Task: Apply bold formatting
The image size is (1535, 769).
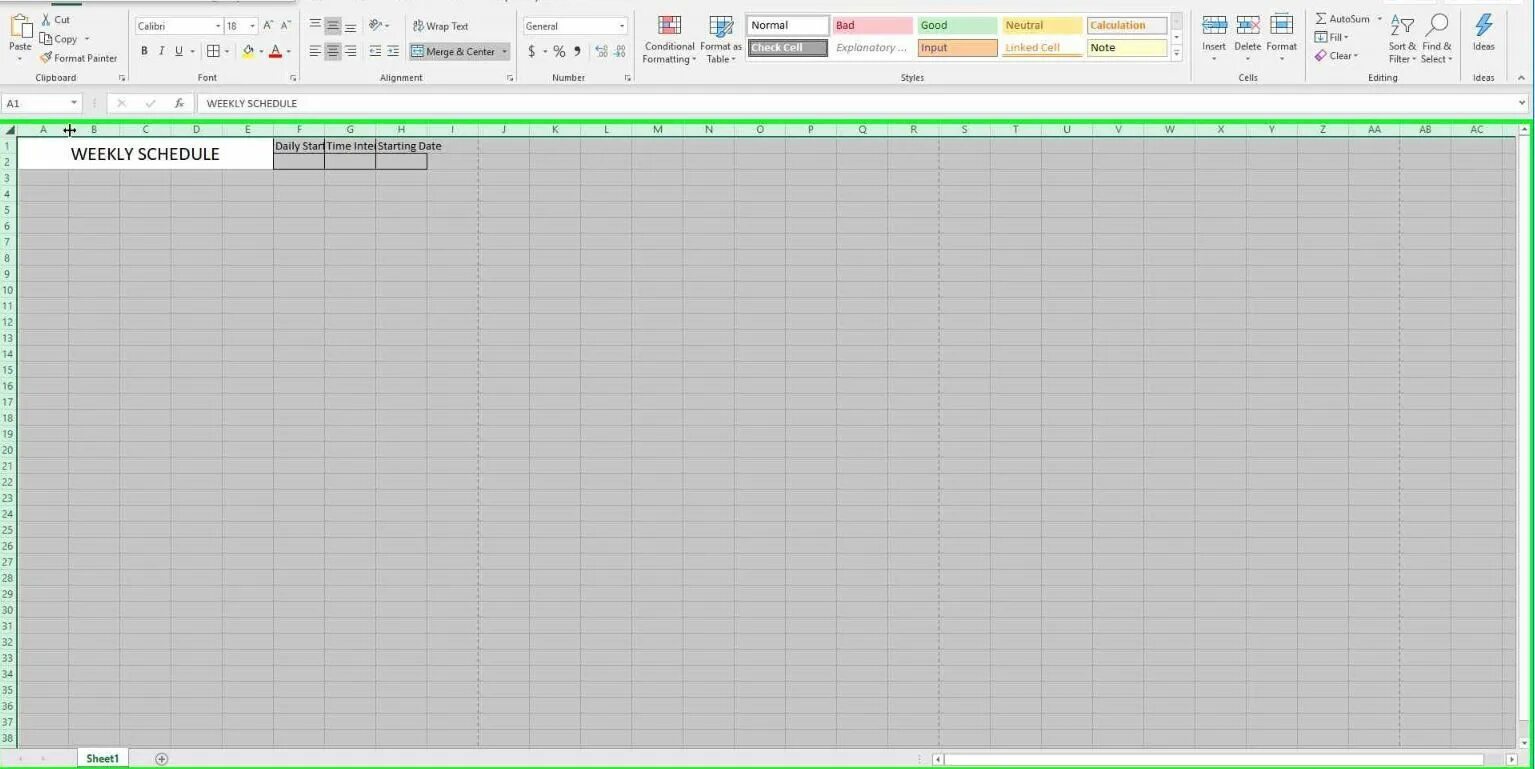Action: pos(144,51)
